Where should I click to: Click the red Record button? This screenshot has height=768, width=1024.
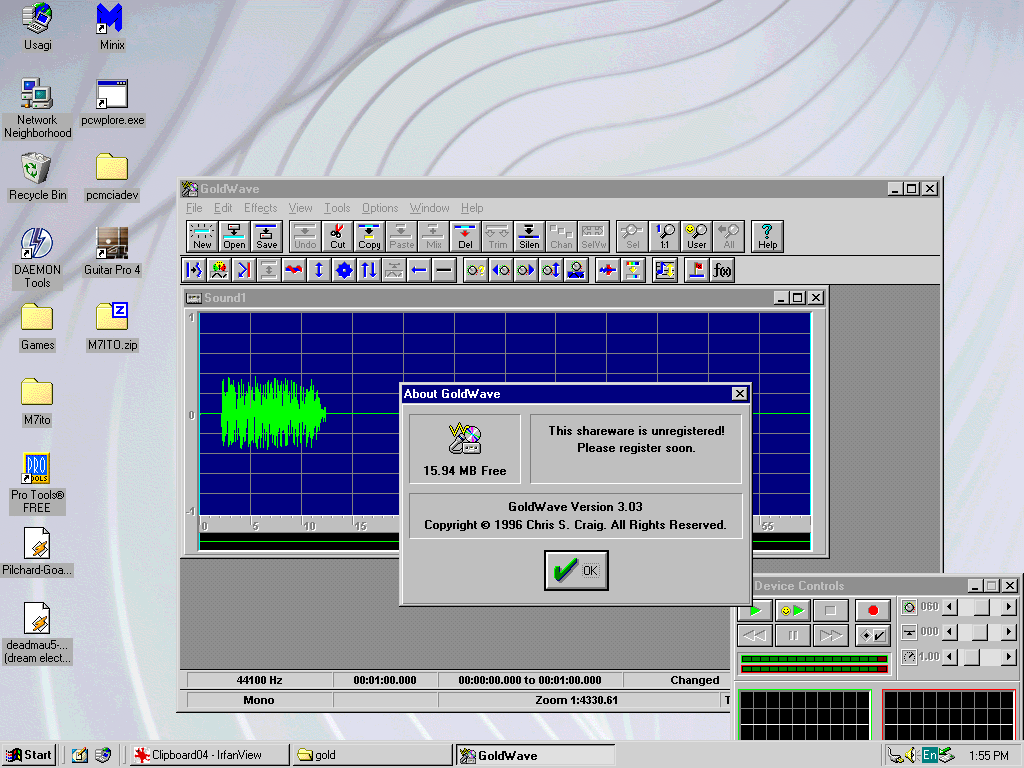pyautogui.click(x=873, y=611)
